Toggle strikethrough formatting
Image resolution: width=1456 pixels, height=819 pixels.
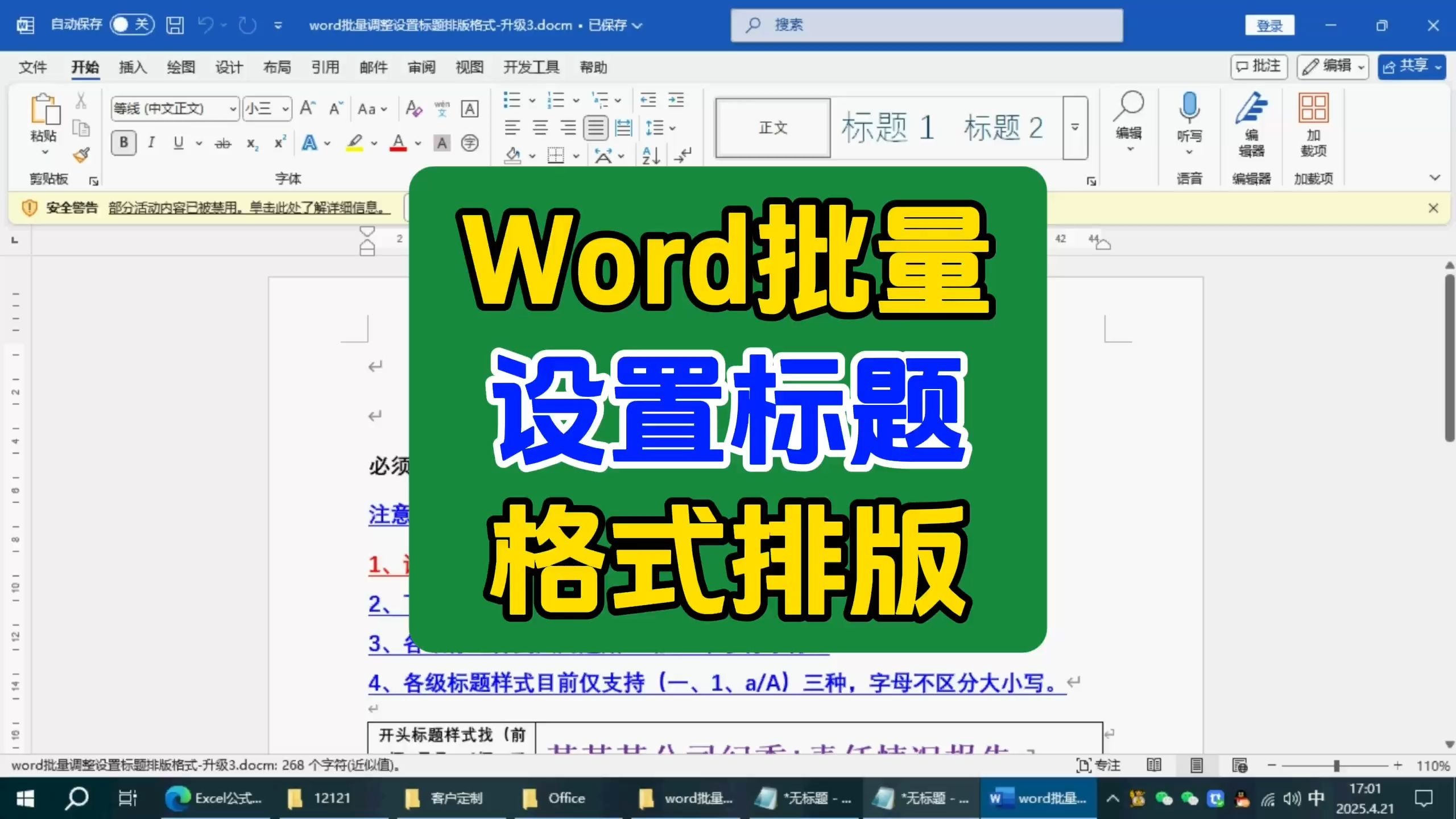[223, 143]
